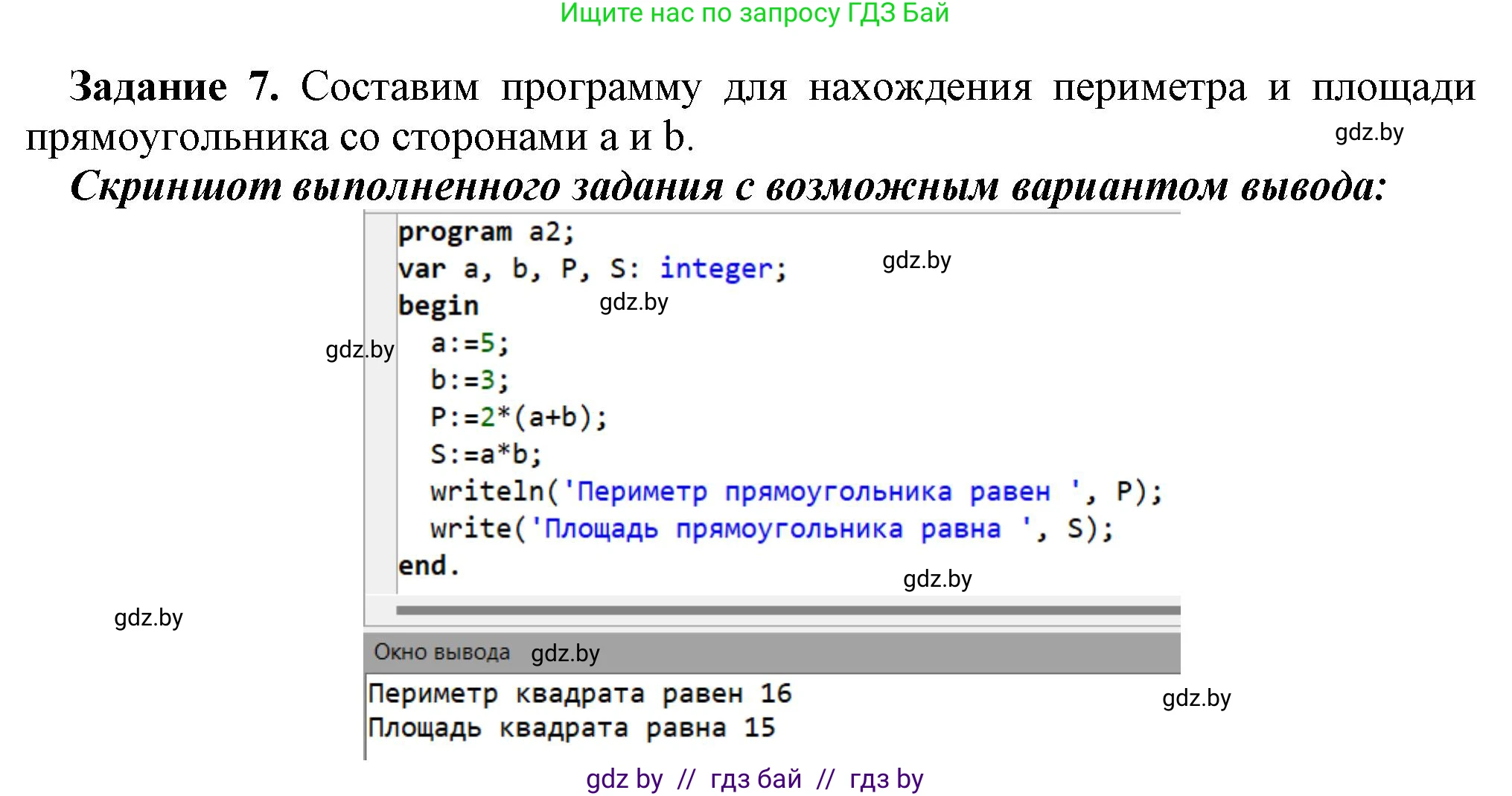Click output line "Площадь квадрата равна 15"
Screen dimensions: 1512x796
(572, 727)
